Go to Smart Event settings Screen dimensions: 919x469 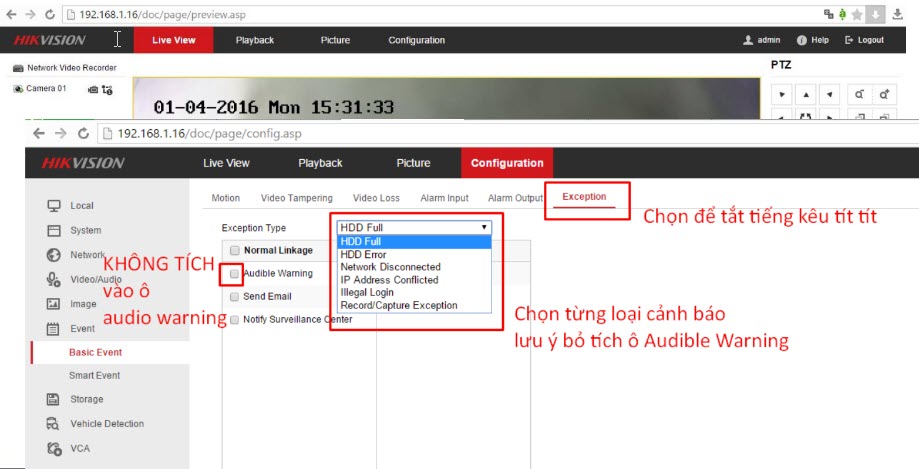[94, 376]
